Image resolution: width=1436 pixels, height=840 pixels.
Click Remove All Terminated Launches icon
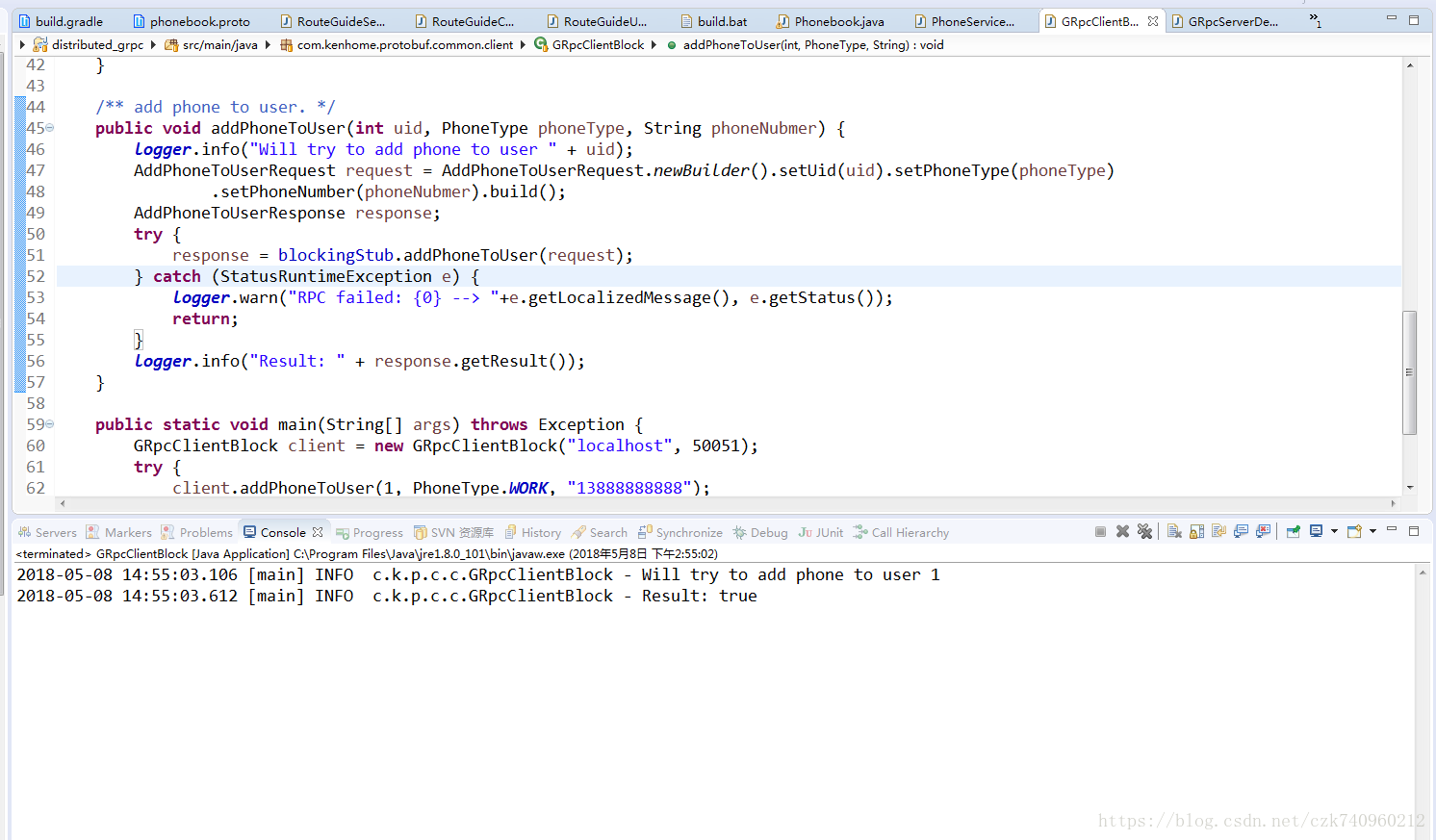click(1144, 531)
